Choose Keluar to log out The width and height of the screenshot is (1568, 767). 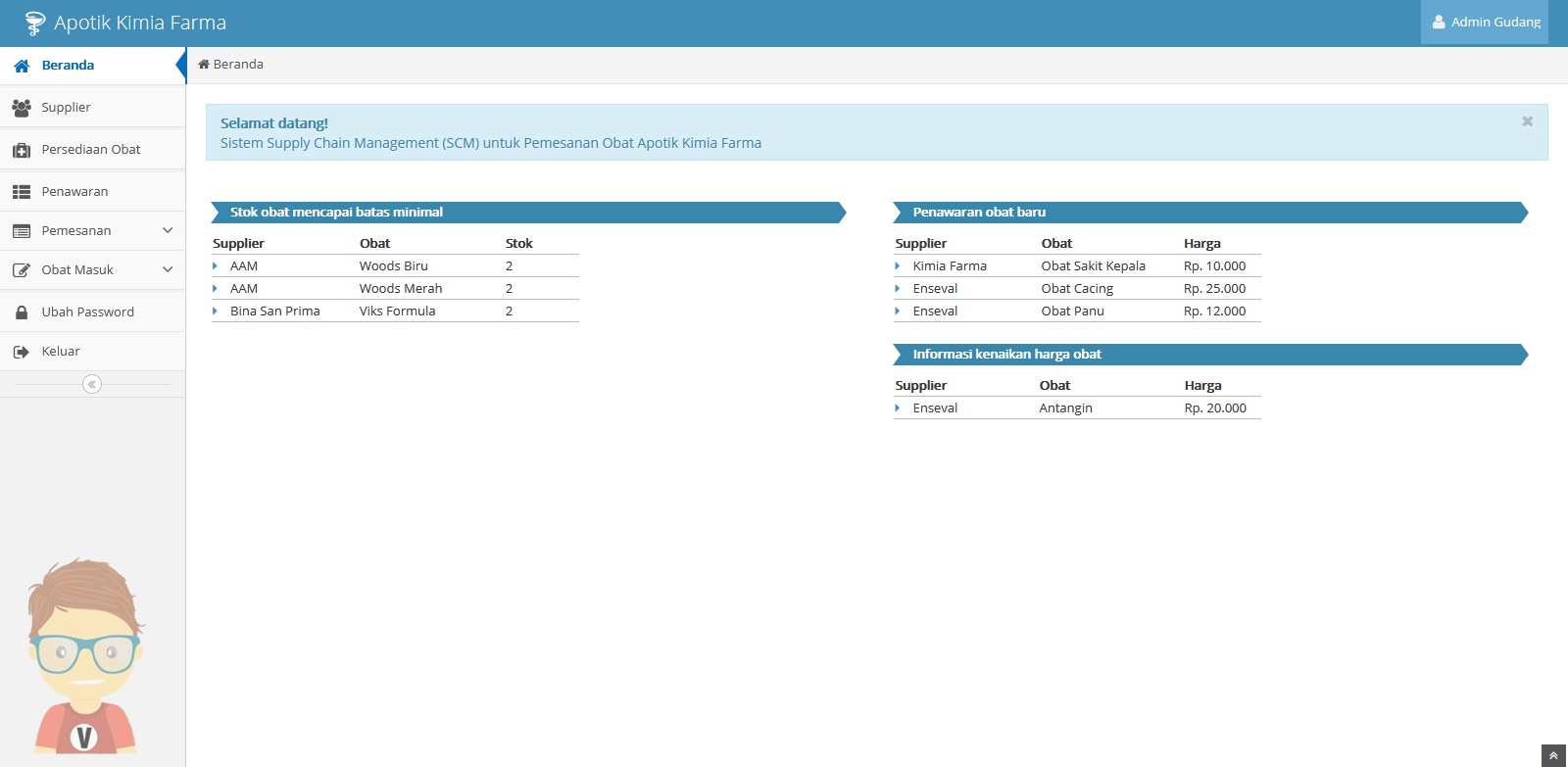coord(92,352)
